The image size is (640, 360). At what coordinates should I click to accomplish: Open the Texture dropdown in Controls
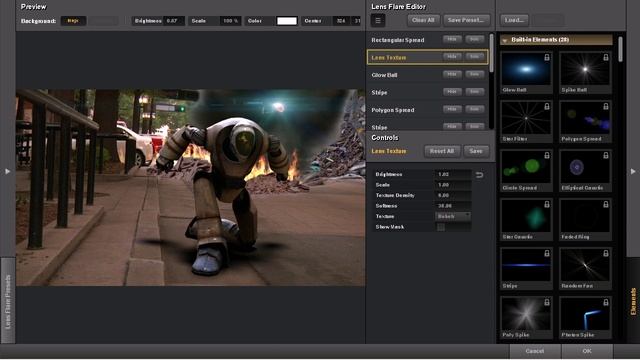pos(453,216)
